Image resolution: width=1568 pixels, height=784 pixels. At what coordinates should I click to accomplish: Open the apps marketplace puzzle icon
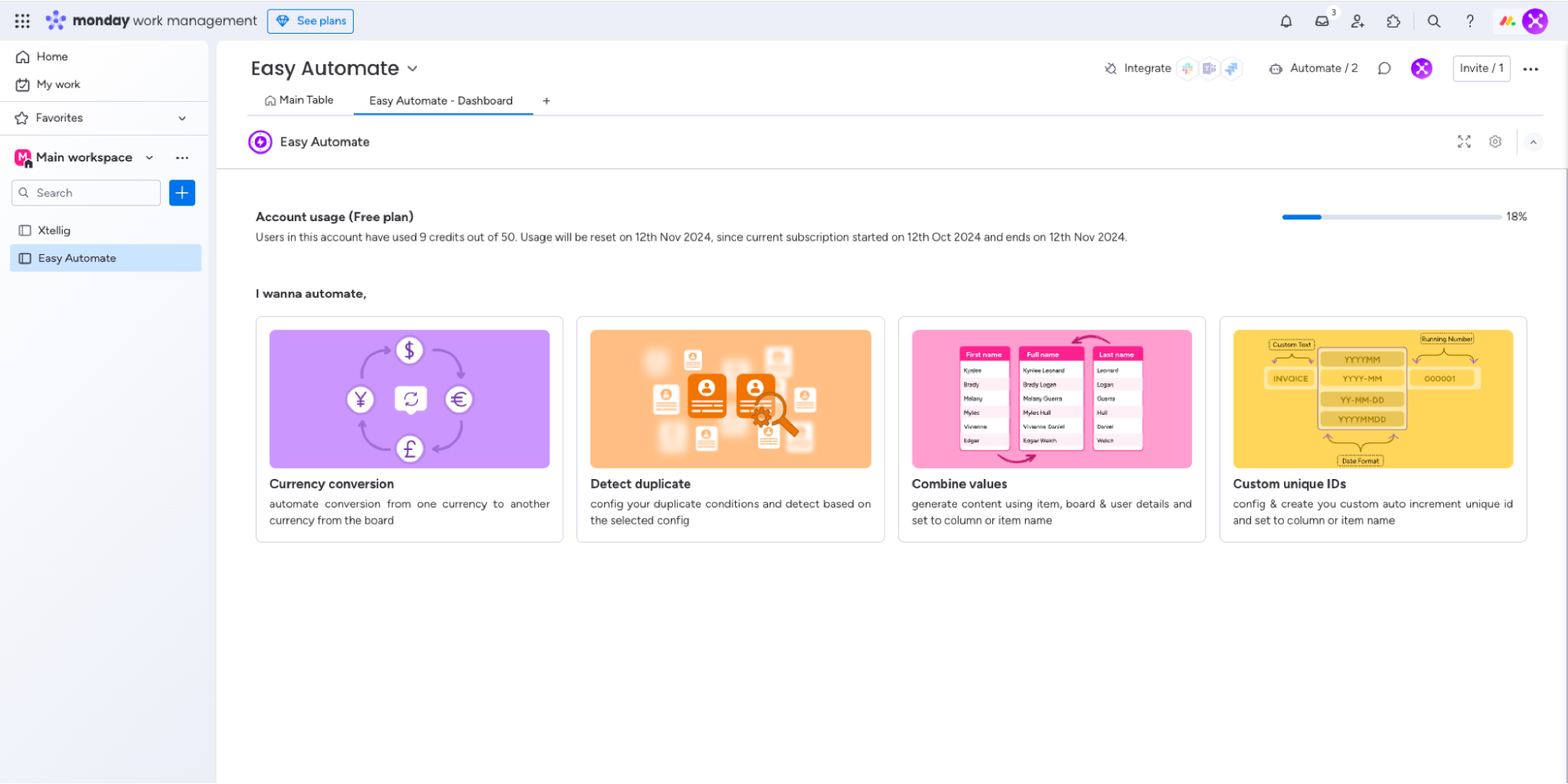coord(1393,21)
